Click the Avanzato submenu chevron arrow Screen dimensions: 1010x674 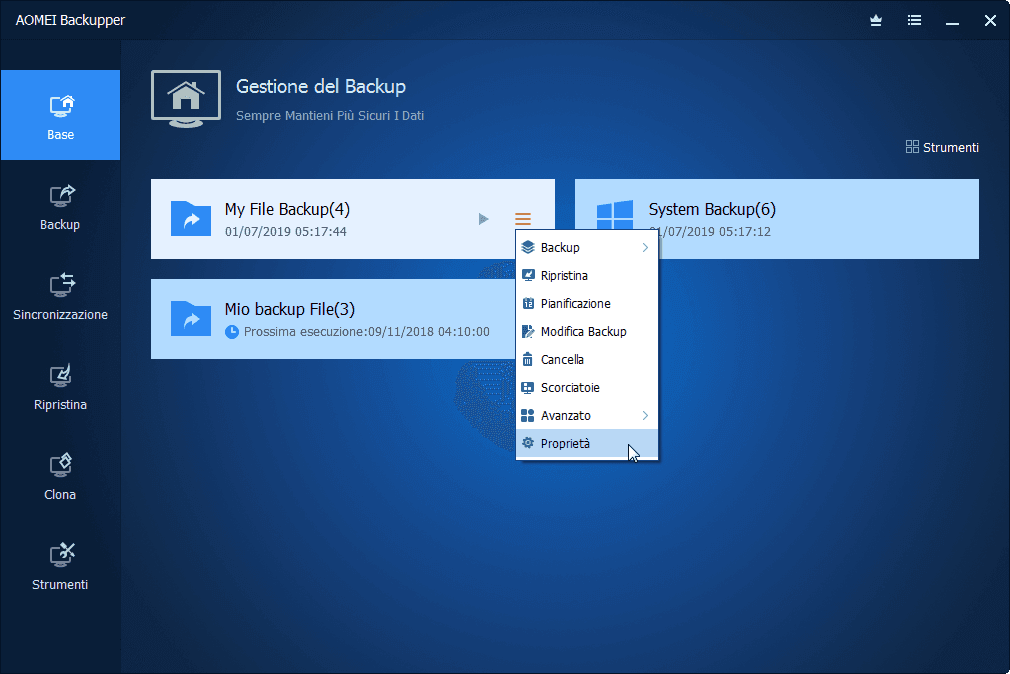[645, 416]
